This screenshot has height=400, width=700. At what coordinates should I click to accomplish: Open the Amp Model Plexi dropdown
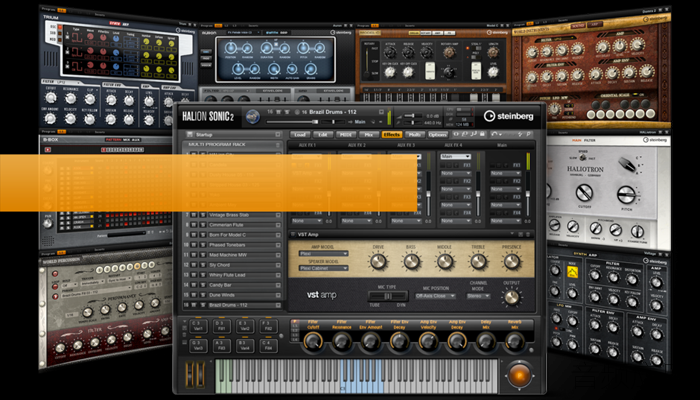pos(323,254)
